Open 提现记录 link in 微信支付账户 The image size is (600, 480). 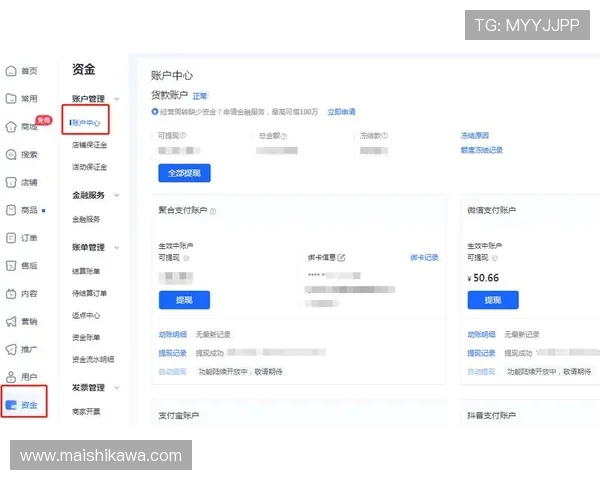pos(481,353)
